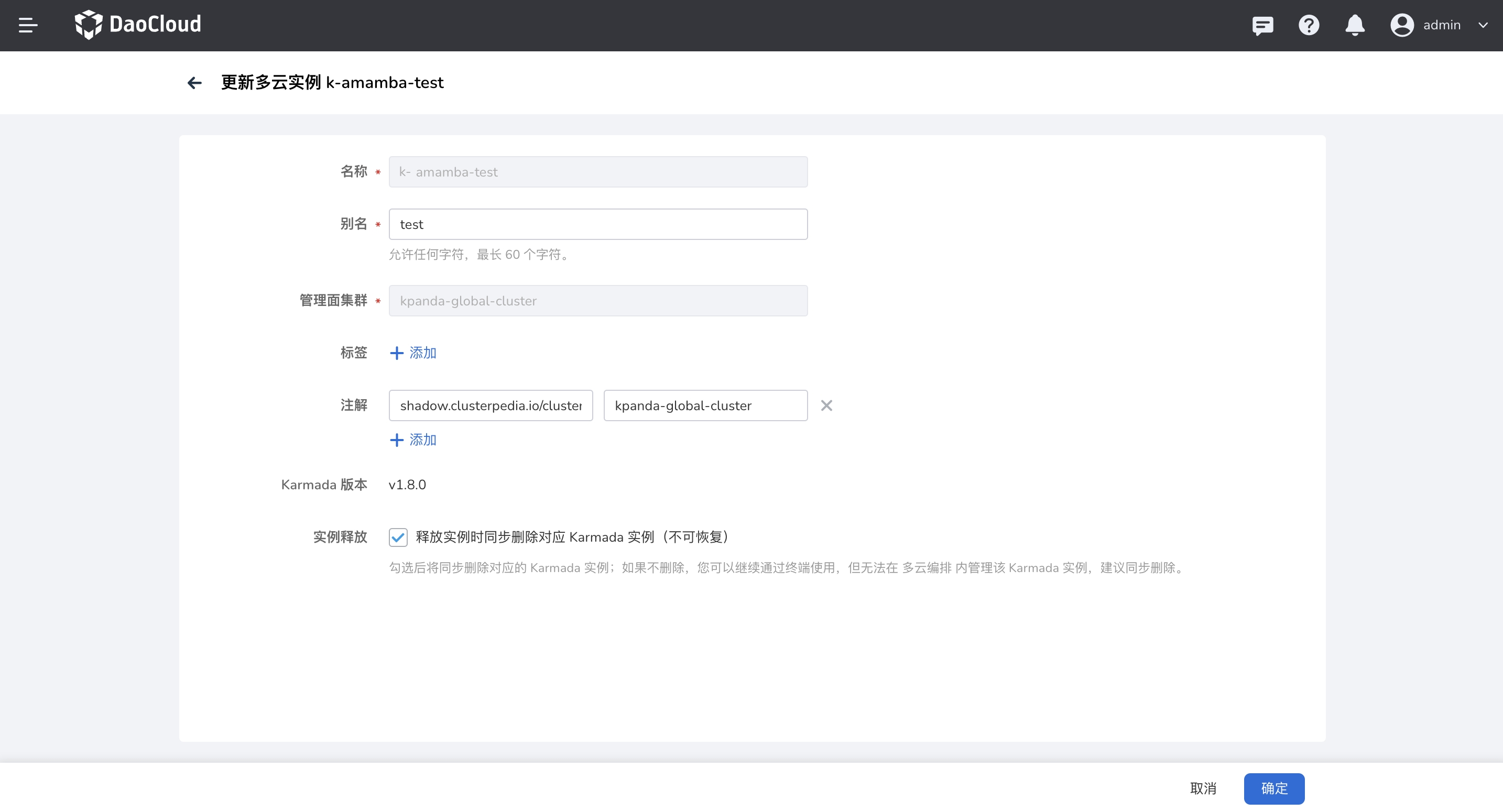Click the disabled 名称 field amamba-test

[598, 172]
